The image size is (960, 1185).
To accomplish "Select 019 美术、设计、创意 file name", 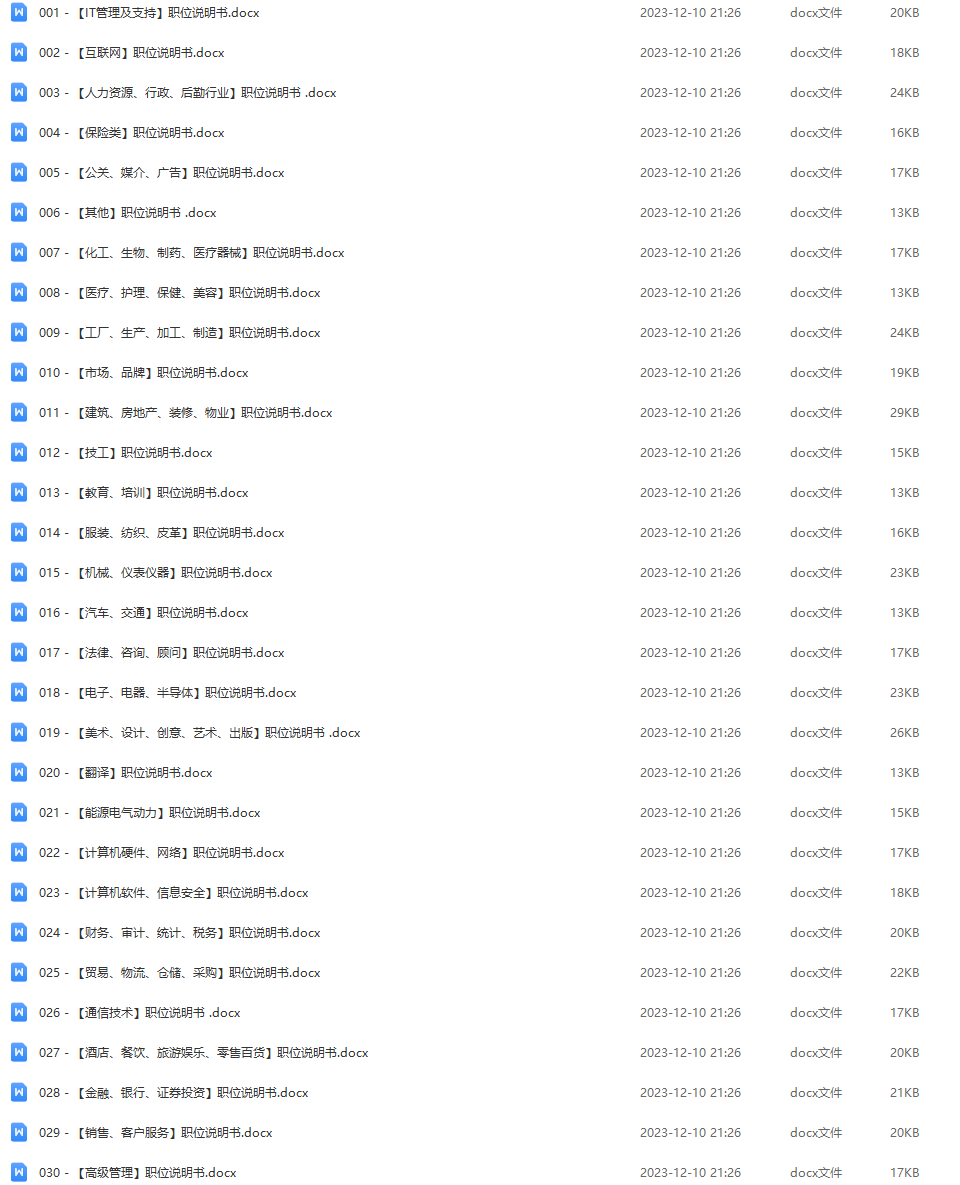I will click(x=200, y=733).
